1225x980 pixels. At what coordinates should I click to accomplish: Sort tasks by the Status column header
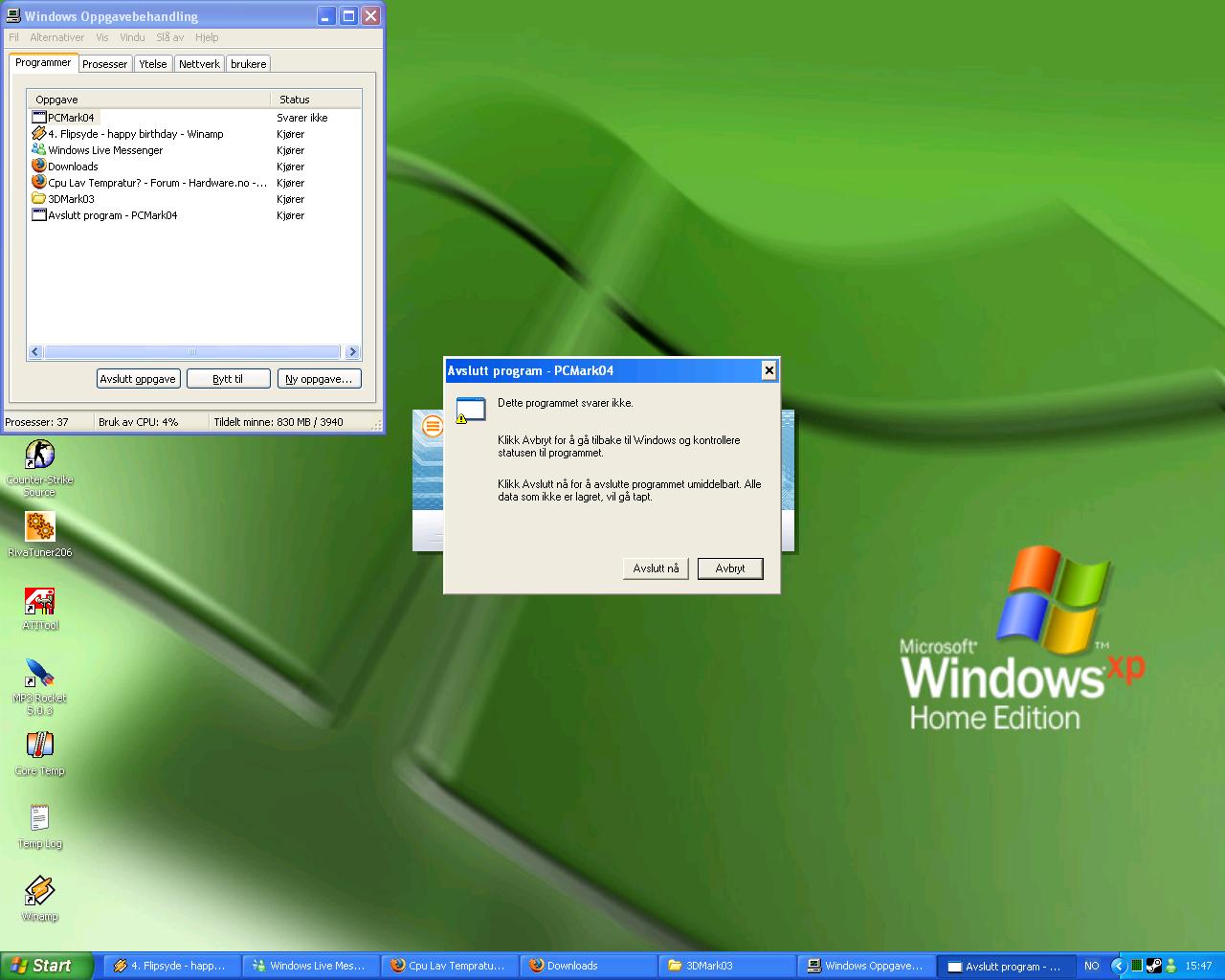coord(316,100)
